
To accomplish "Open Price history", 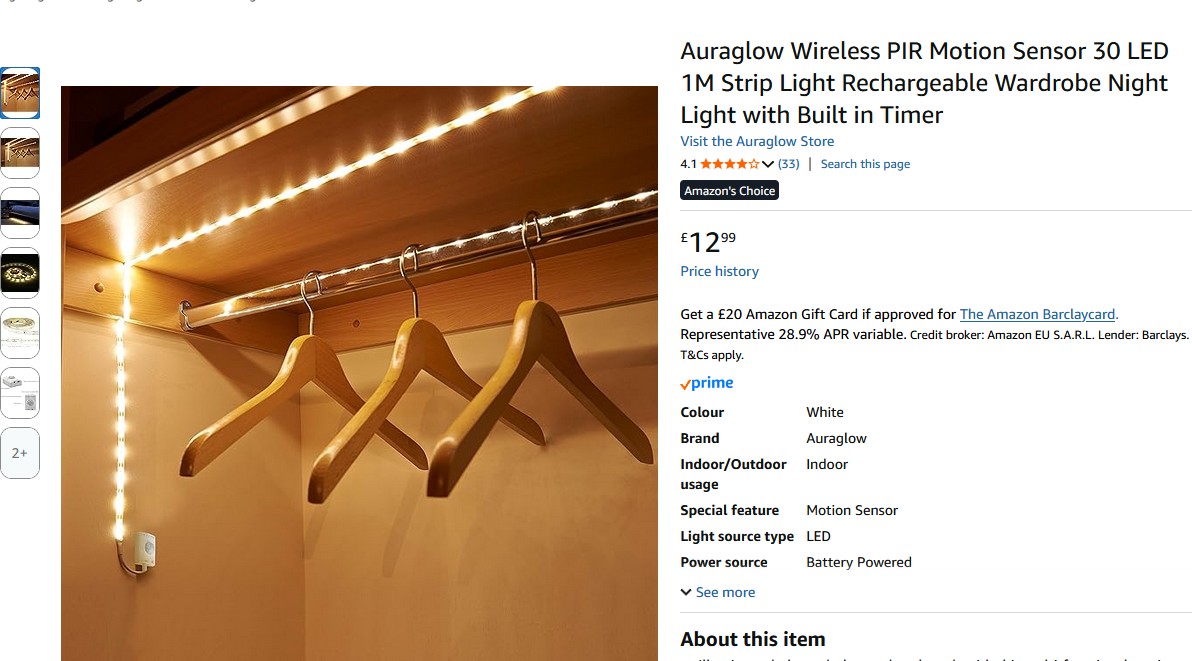I will (719, 271).
